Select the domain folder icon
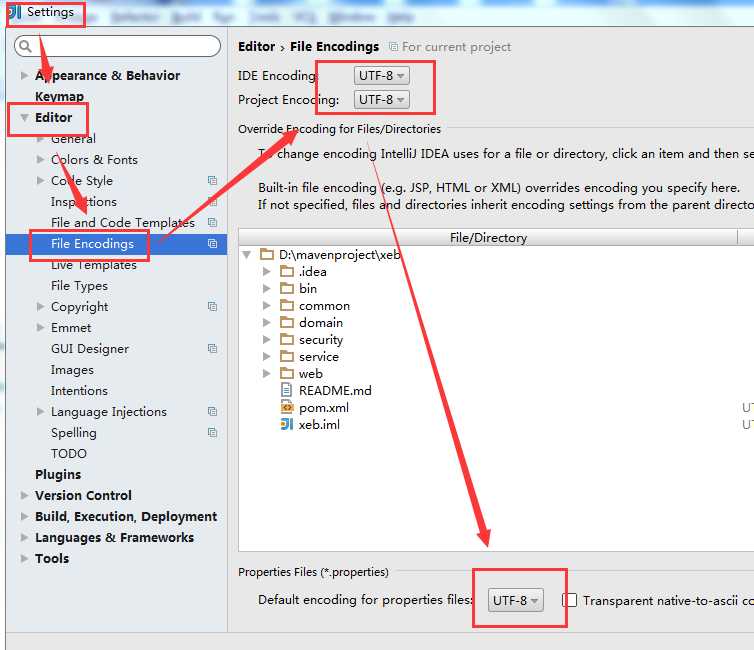The width and height of the screenshot is (754, 650). tap(287, 322)
